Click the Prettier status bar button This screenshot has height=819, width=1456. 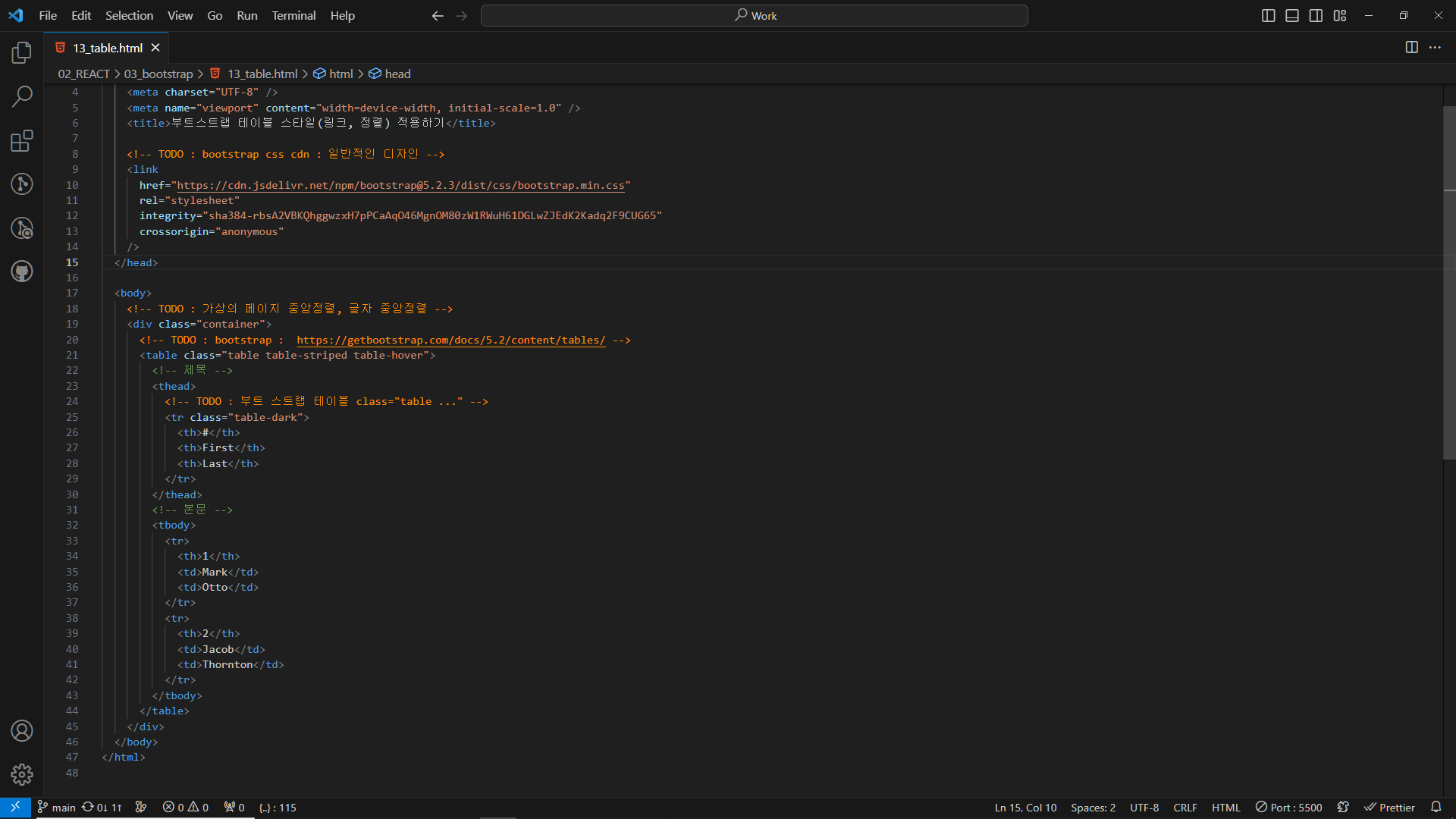pyautogui.click(x=1389, y=808)
